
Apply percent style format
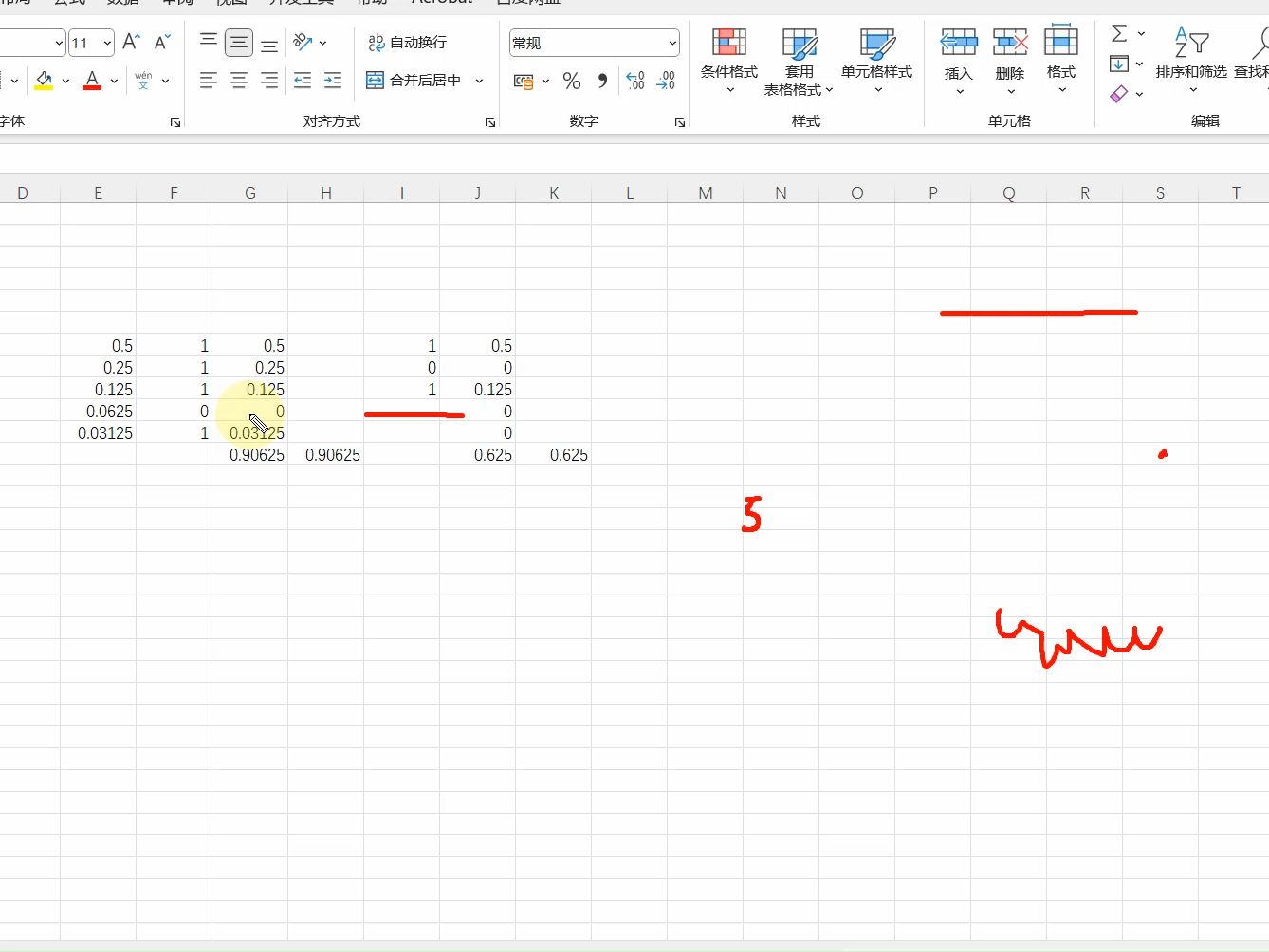tap(572, 82)
